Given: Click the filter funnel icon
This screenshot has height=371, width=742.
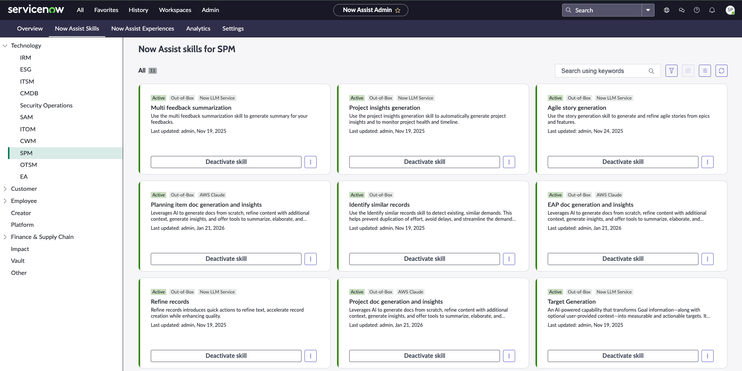Looking at the screenshot, I should point(671,71).
